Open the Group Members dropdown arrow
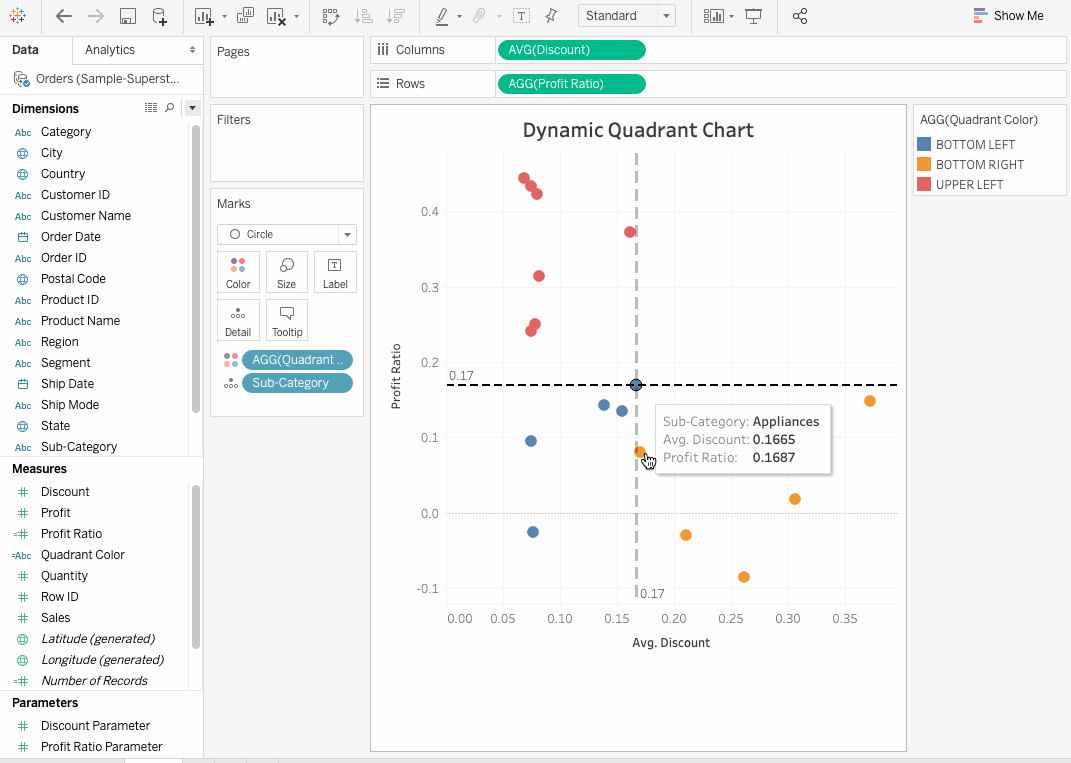This screenshot has width=1071, height=763. pos(499,16)
